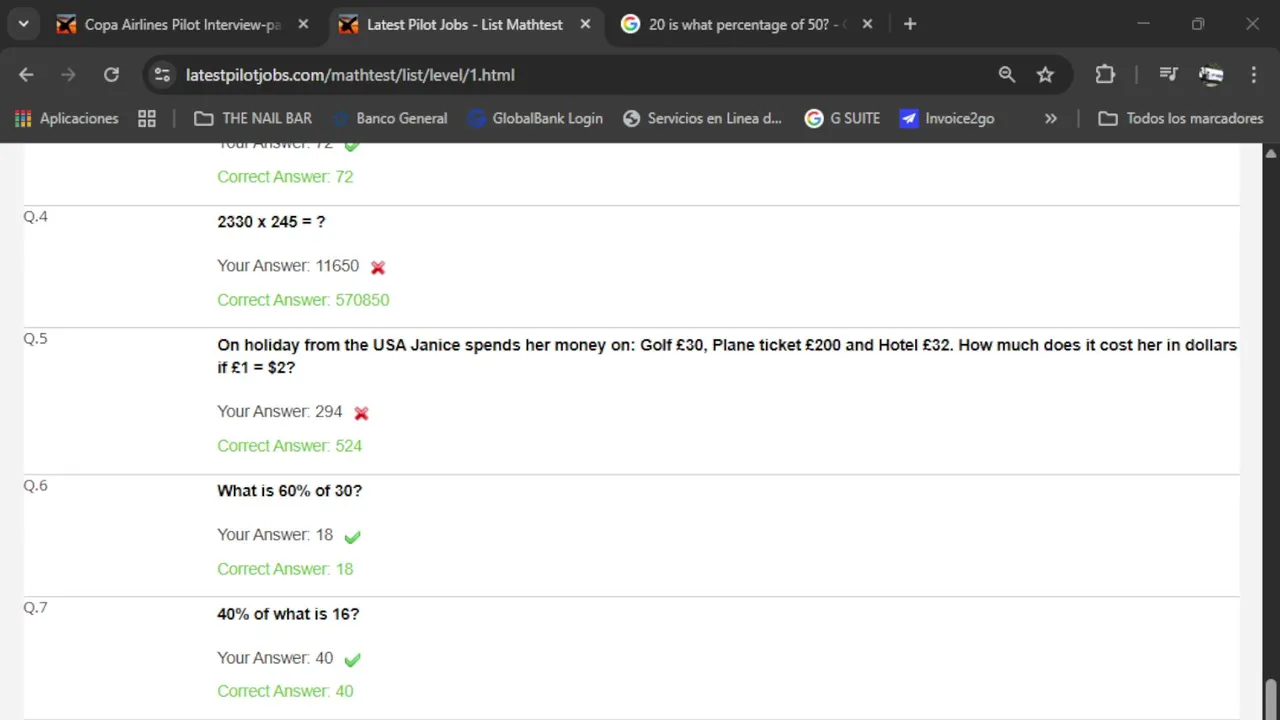This screenshot has width=1280, height=720.
Task: Click the Q.5 question number label
Action: pos(36,339)
